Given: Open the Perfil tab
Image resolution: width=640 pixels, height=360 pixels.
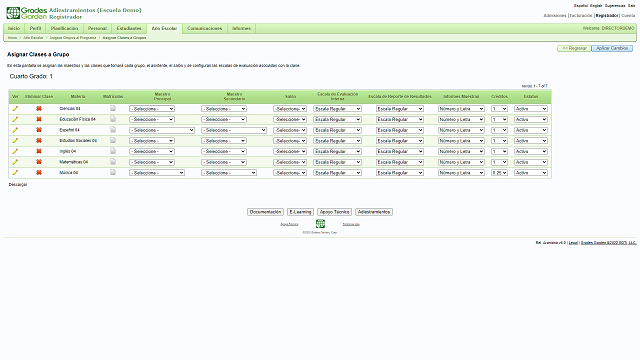Looking at the screenshot, I should tap(36, 29).
